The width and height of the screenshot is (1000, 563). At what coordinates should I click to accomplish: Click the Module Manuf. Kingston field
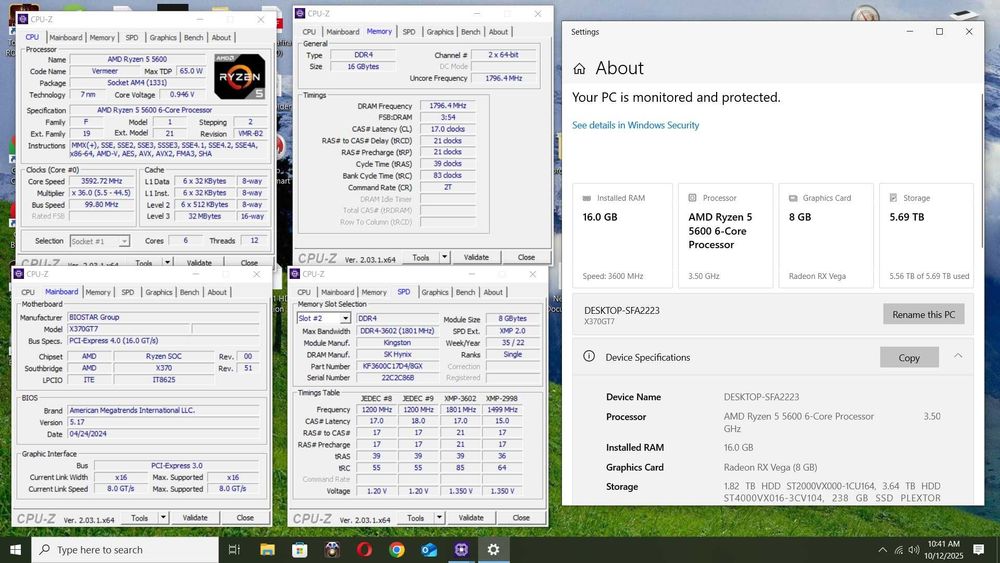coord(397,342)
